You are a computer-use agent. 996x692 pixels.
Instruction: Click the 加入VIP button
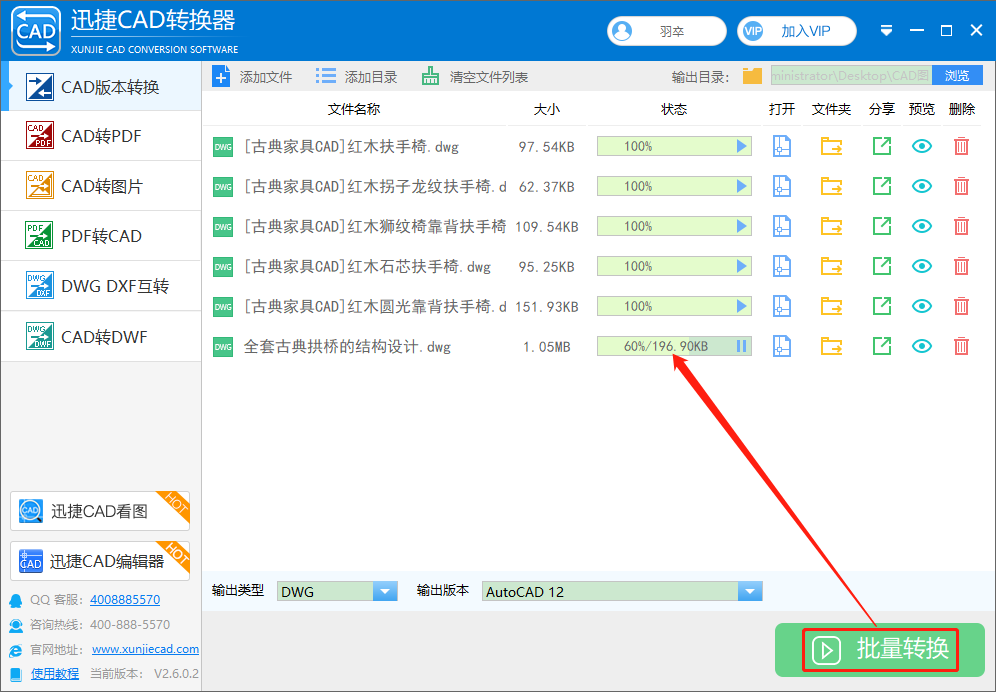797,31
